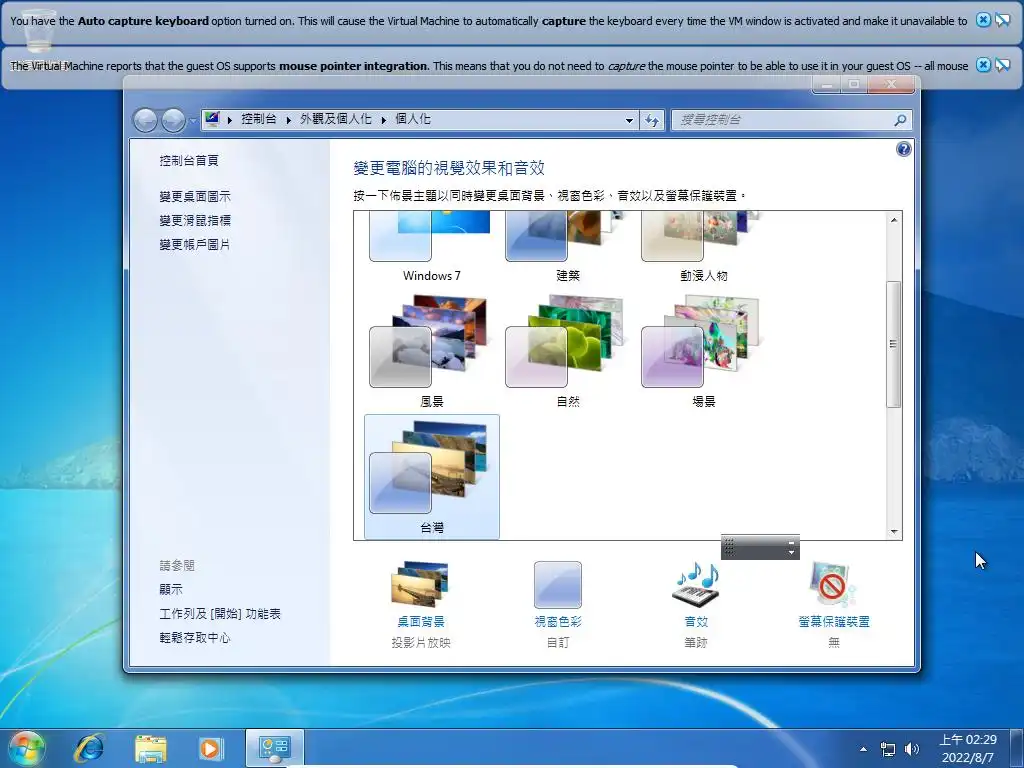Click the language bar grip handle
This screenshot has width=1024, height=768.
(x=729, y=547)
